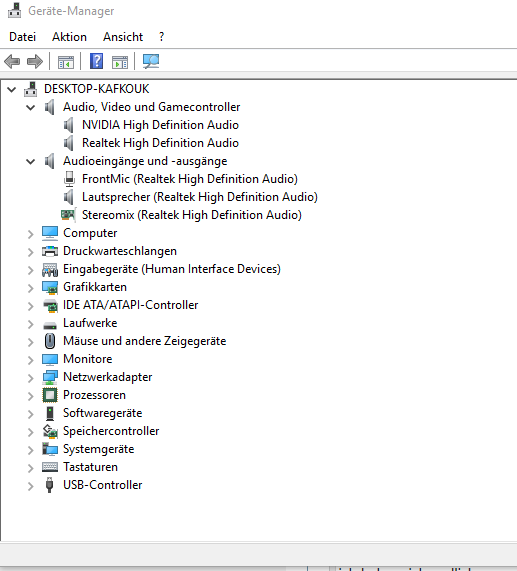Viewport: 517px width, 571px height.
Task: Click the scan for hardware changes icon
Action: click(151, 61)
